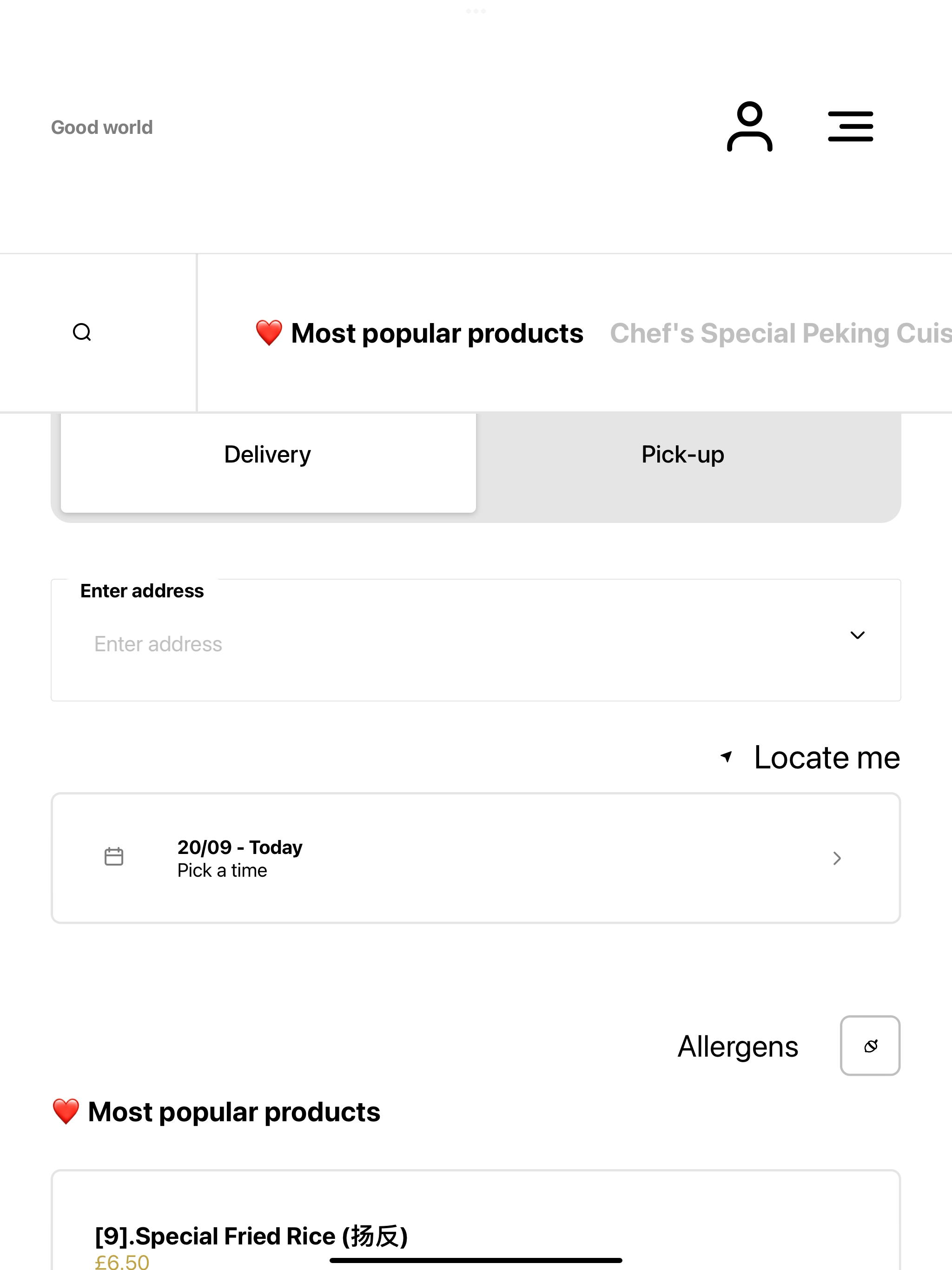The image size is (952, 1270).
Task: Tap the search magnifier icon
Action: click(x=82, y=332)
